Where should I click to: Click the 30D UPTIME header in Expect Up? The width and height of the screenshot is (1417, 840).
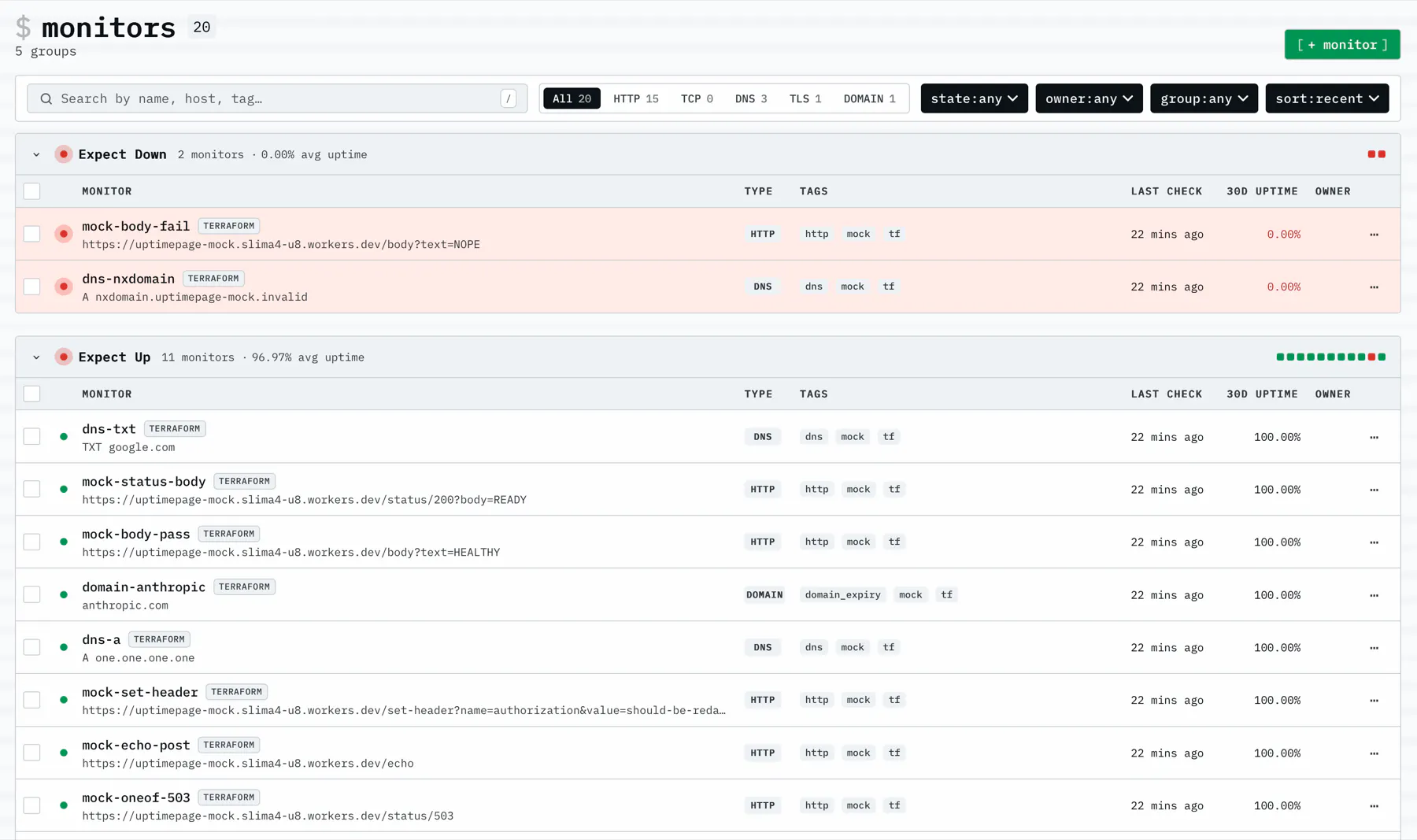click(1262, 394)
